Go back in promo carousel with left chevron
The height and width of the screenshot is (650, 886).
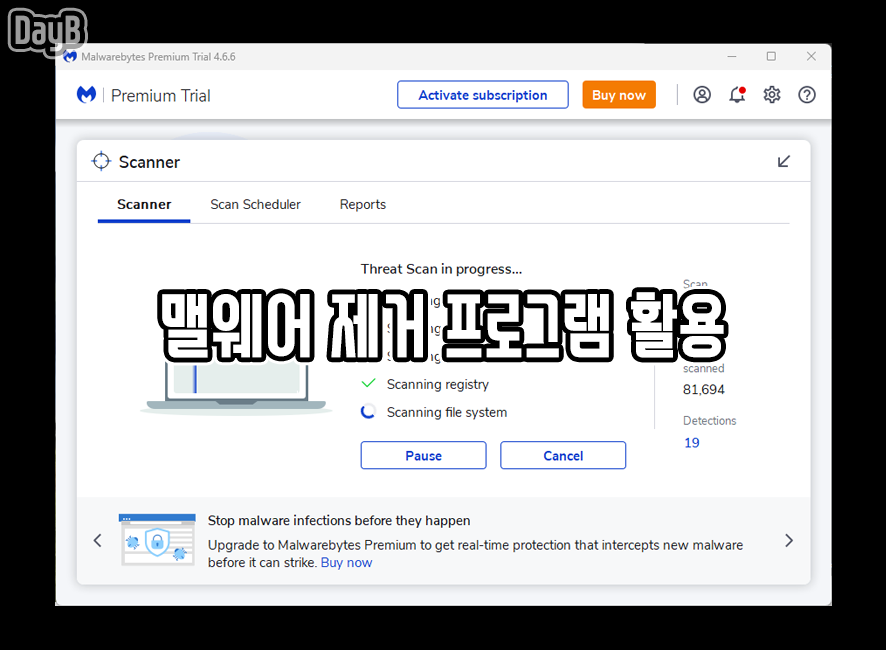pos(97,540)
